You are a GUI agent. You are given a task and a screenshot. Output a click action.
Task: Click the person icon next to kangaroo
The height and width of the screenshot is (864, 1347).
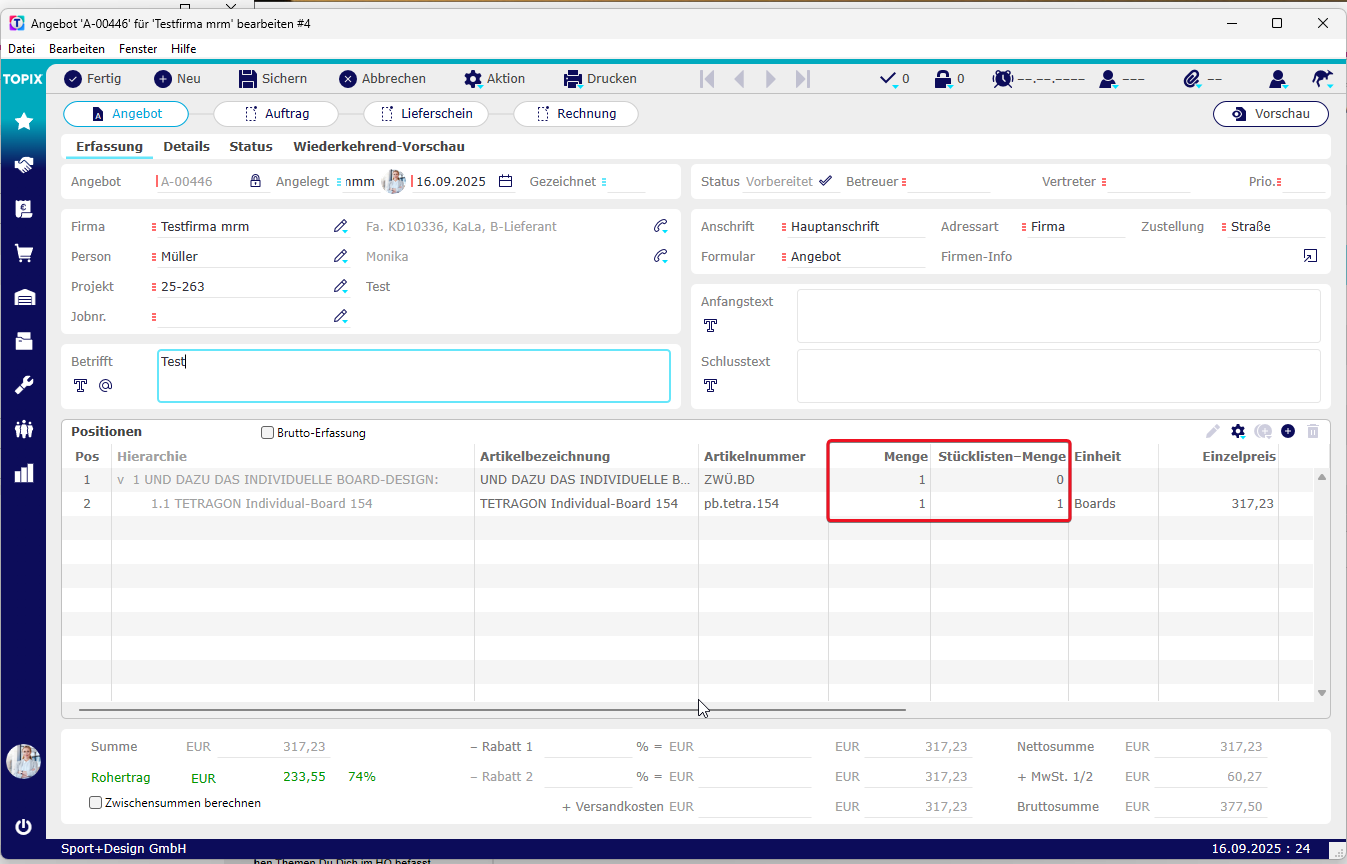click(x=1277, y=78)
